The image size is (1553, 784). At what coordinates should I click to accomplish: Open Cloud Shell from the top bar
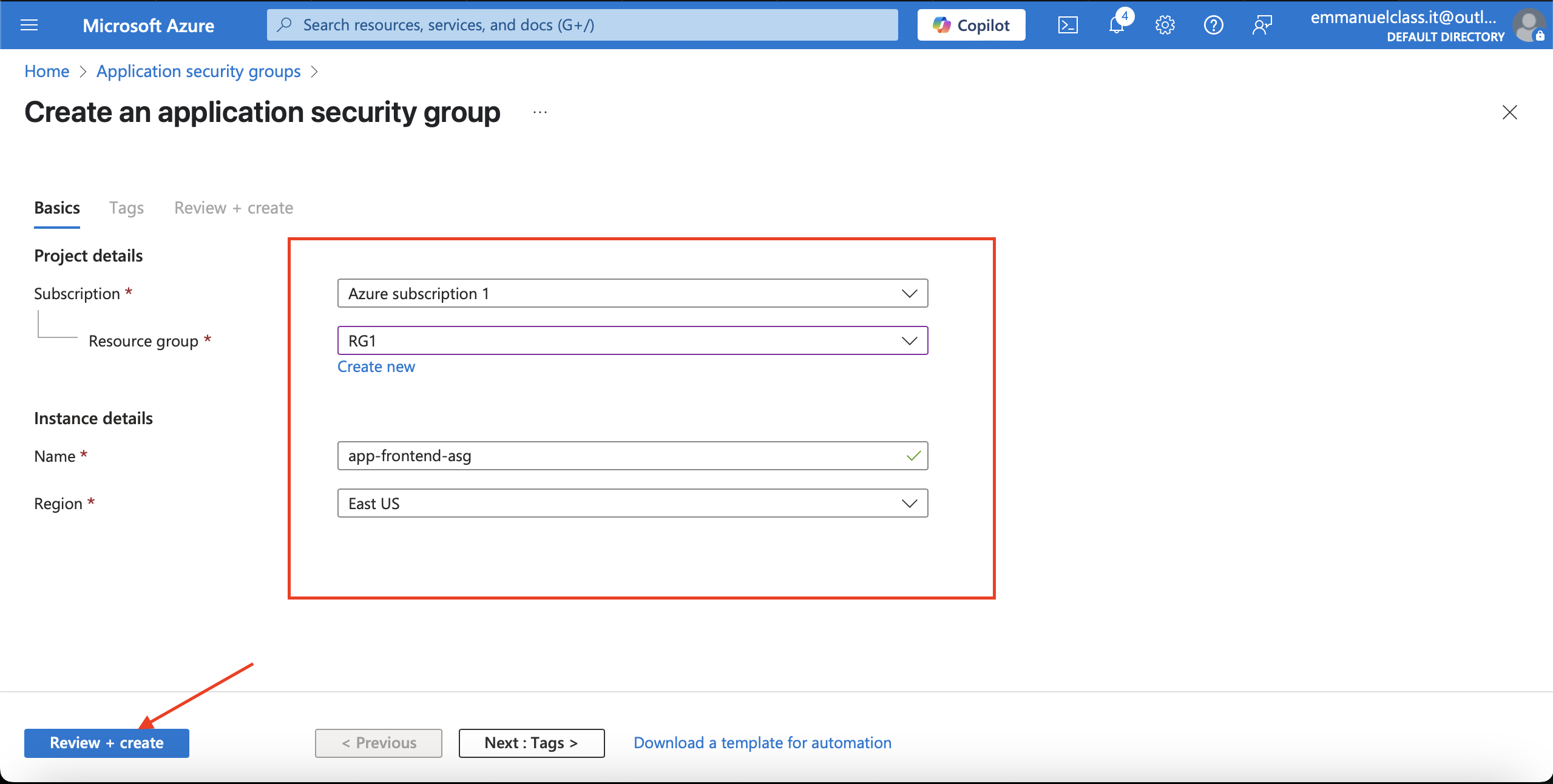click(x=1068, y=25)
